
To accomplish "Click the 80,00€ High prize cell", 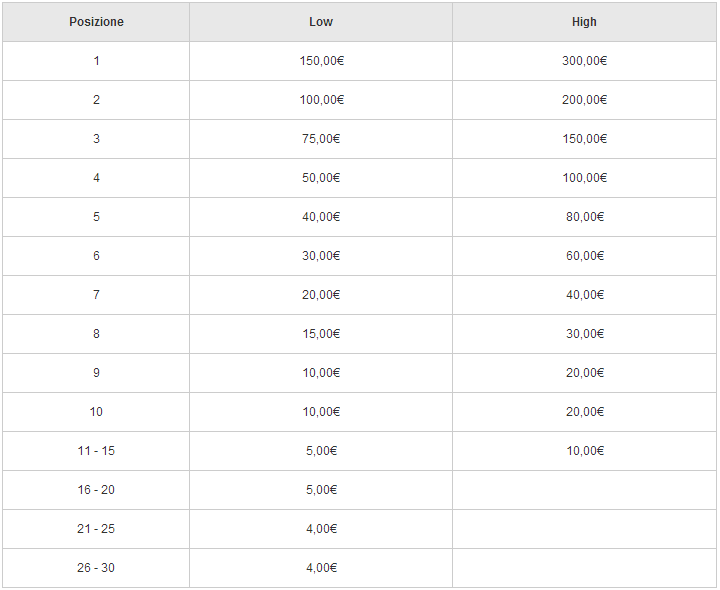I will click(584, 217).
